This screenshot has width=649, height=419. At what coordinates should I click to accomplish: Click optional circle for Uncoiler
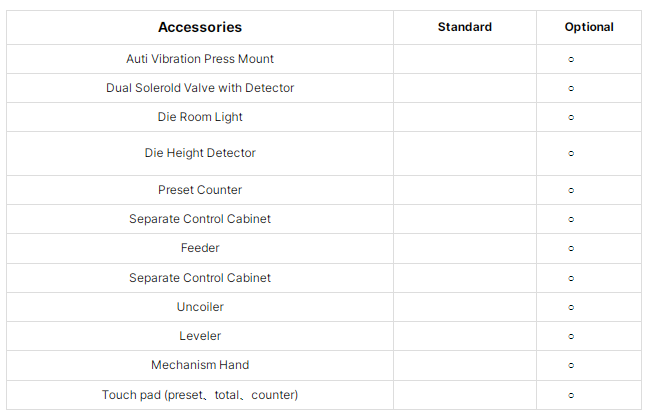571,308
